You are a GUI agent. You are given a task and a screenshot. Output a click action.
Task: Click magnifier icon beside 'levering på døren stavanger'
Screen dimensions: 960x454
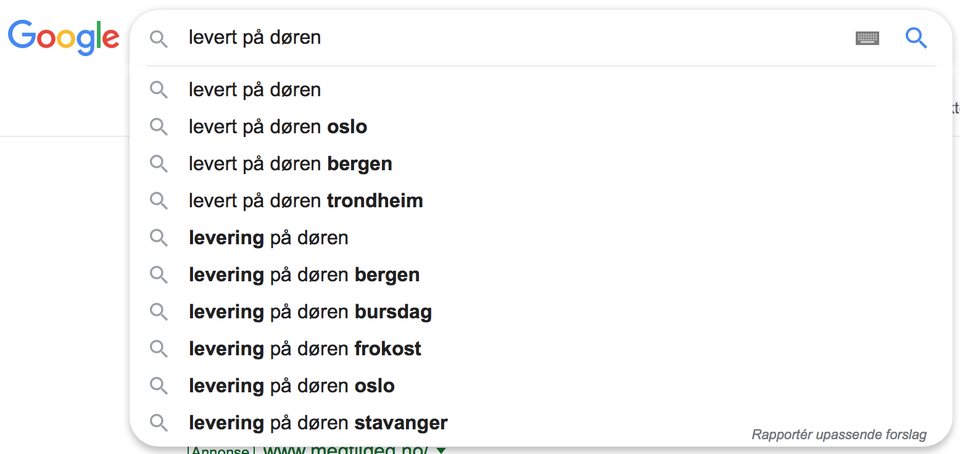tap(159, 423)
